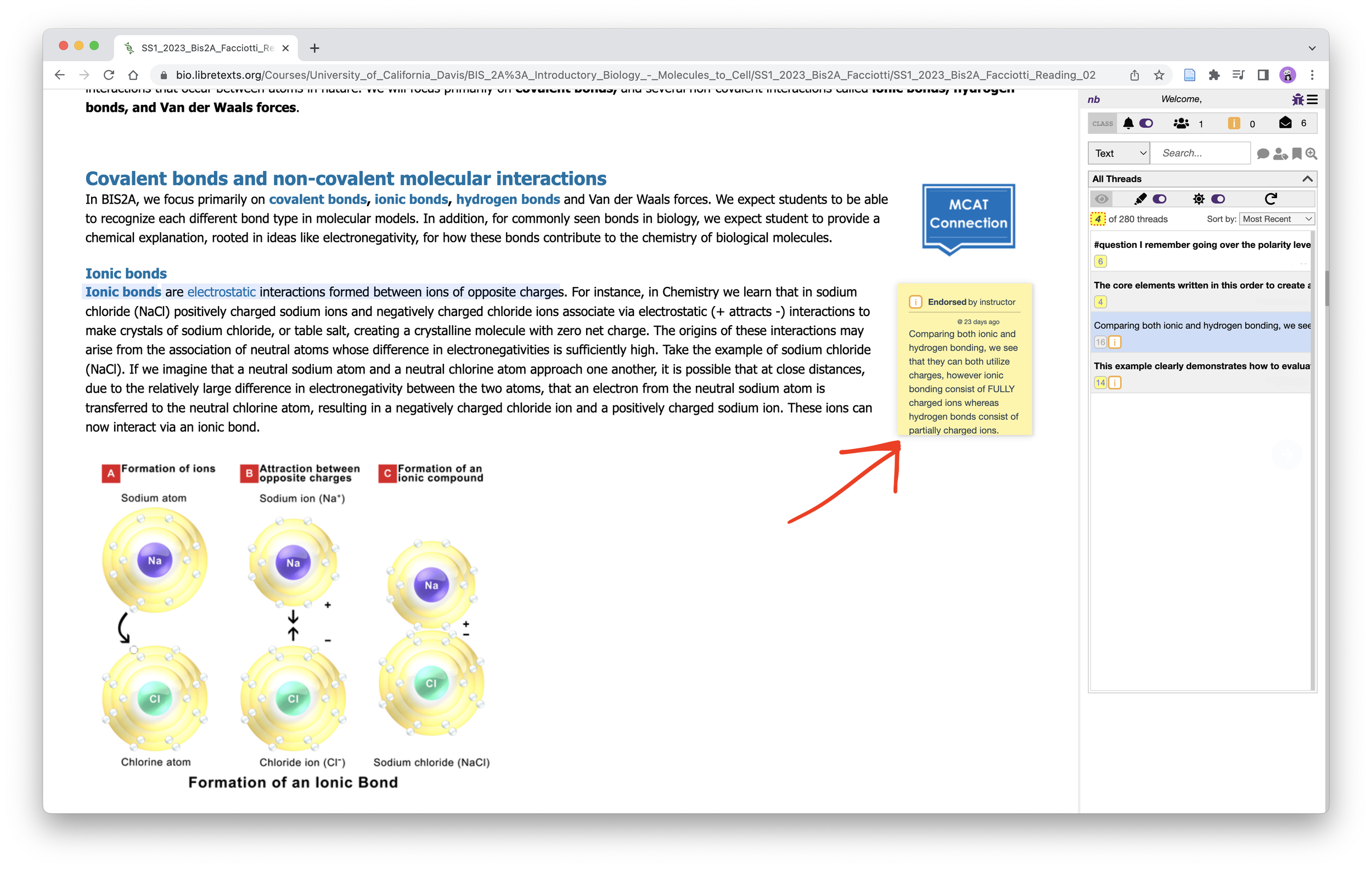Open the #question polarity thread
Viewport: 1372px width, 870px height.
pos(1202,245)
